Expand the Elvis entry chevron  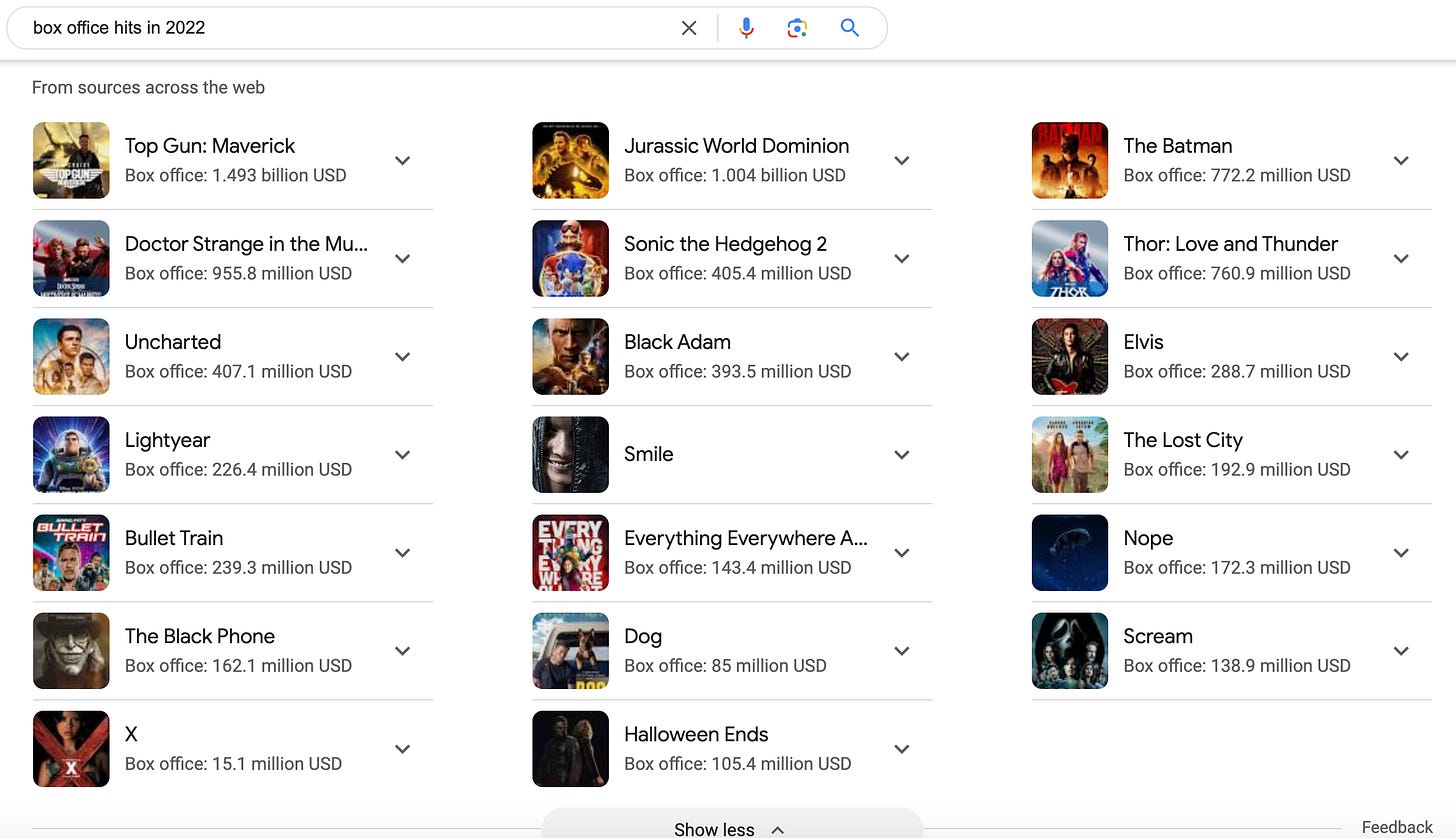point(1401,356)
